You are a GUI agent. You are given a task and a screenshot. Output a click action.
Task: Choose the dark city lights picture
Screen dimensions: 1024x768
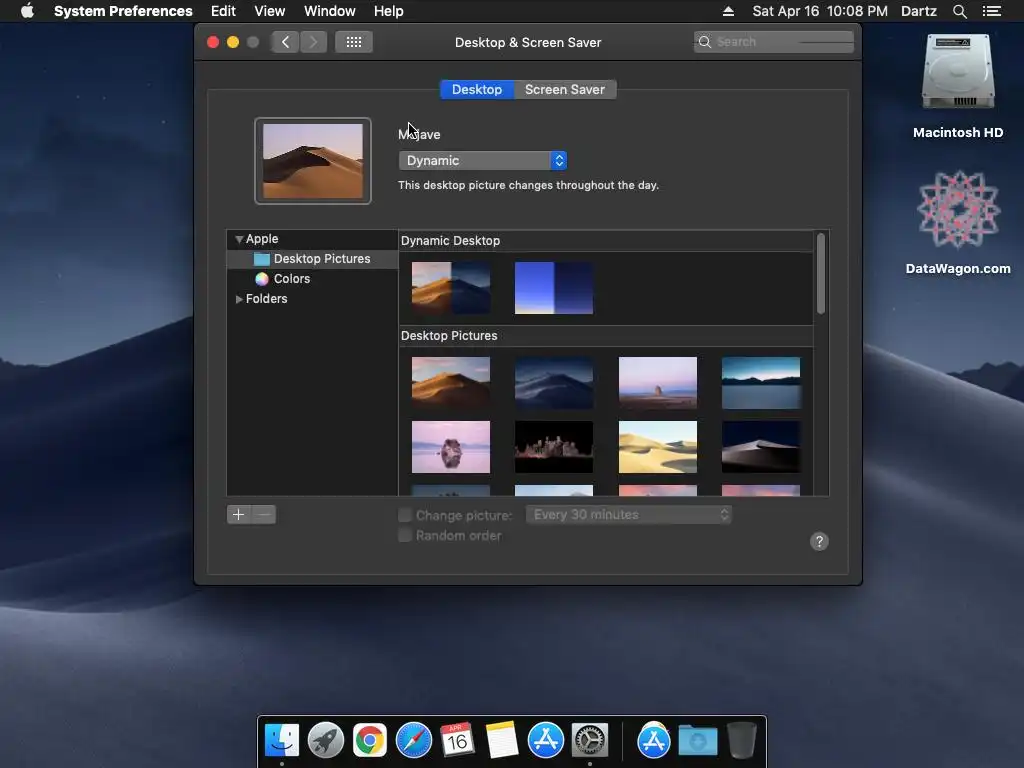[x=554, y=447]
